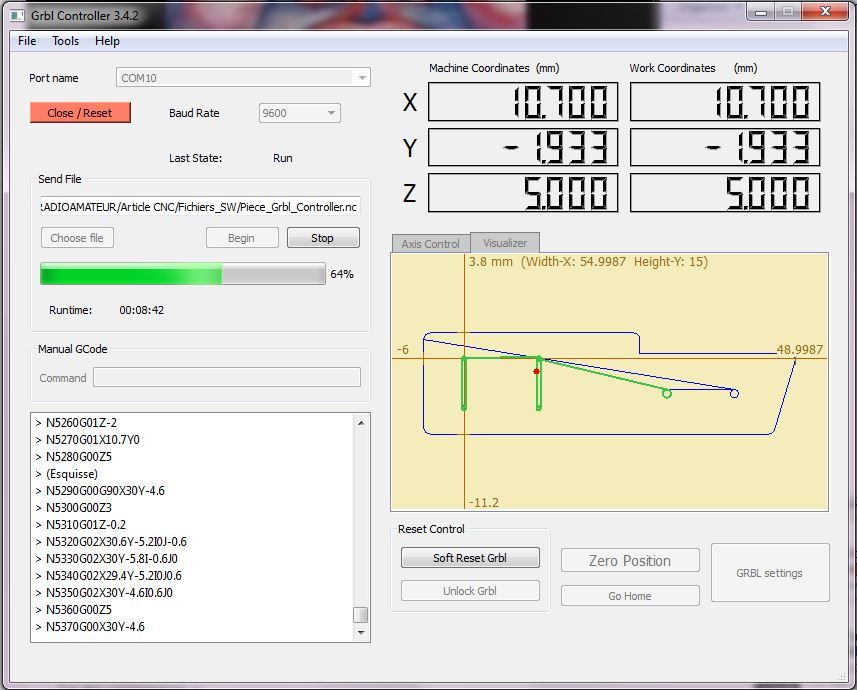
Task: Click the 48.9987 label in visualizer
Action: 800,349
